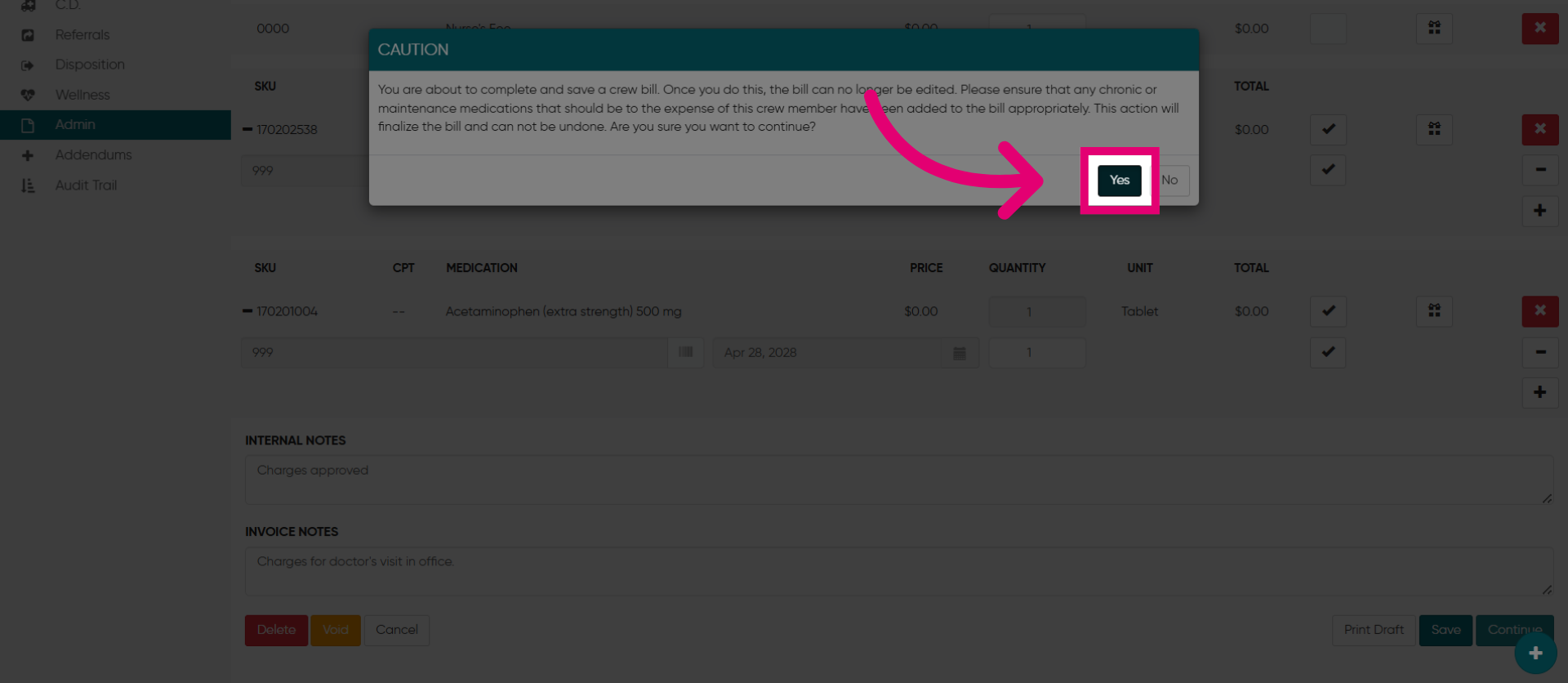Viewport: 1568px width, 683px height.
Task: Click the Admin document icon
Action: point(28,125)
